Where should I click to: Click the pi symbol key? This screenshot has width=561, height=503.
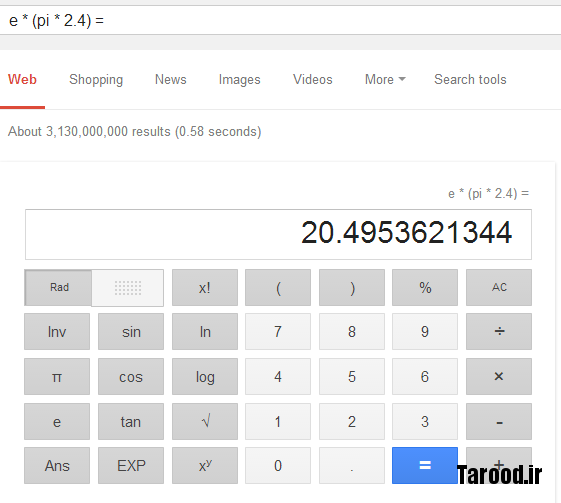point(57,377)
